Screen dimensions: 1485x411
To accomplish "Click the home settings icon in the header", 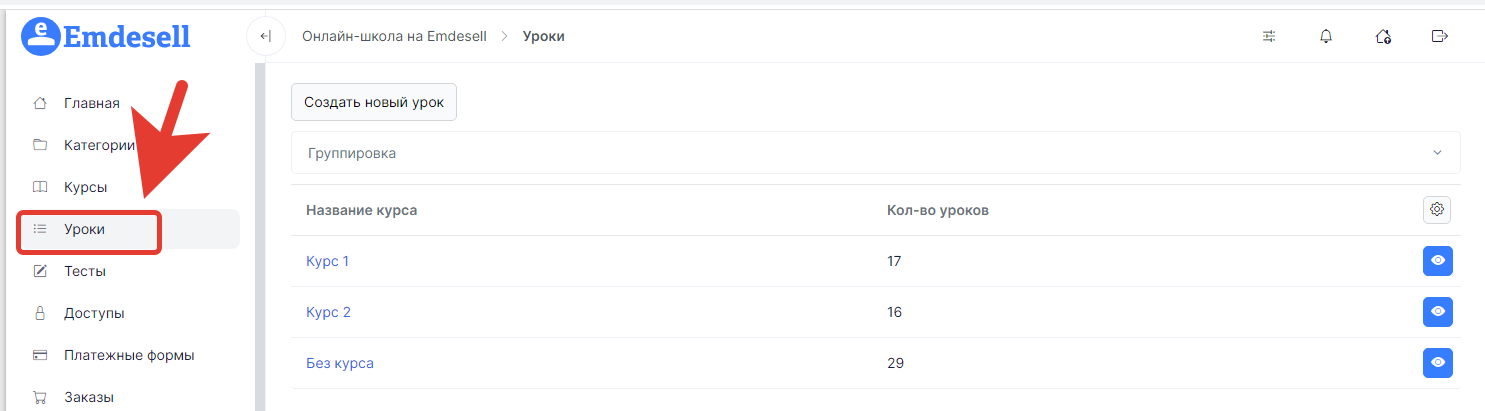I will coord(1383,37).
